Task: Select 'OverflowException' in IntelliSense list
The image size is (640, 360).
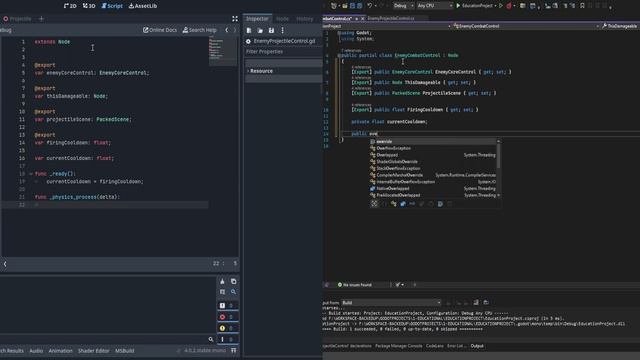Action: (x=433, y=148)
